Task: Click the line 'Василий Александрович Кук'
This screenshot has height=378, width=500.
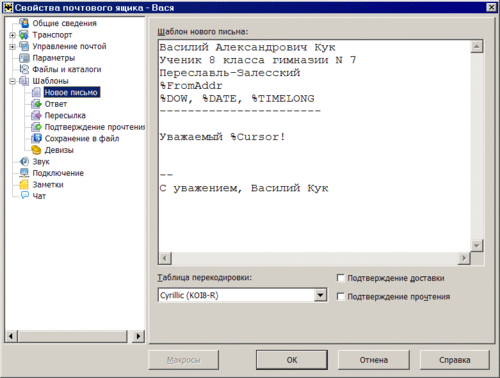Action: [x=247, y=47]
